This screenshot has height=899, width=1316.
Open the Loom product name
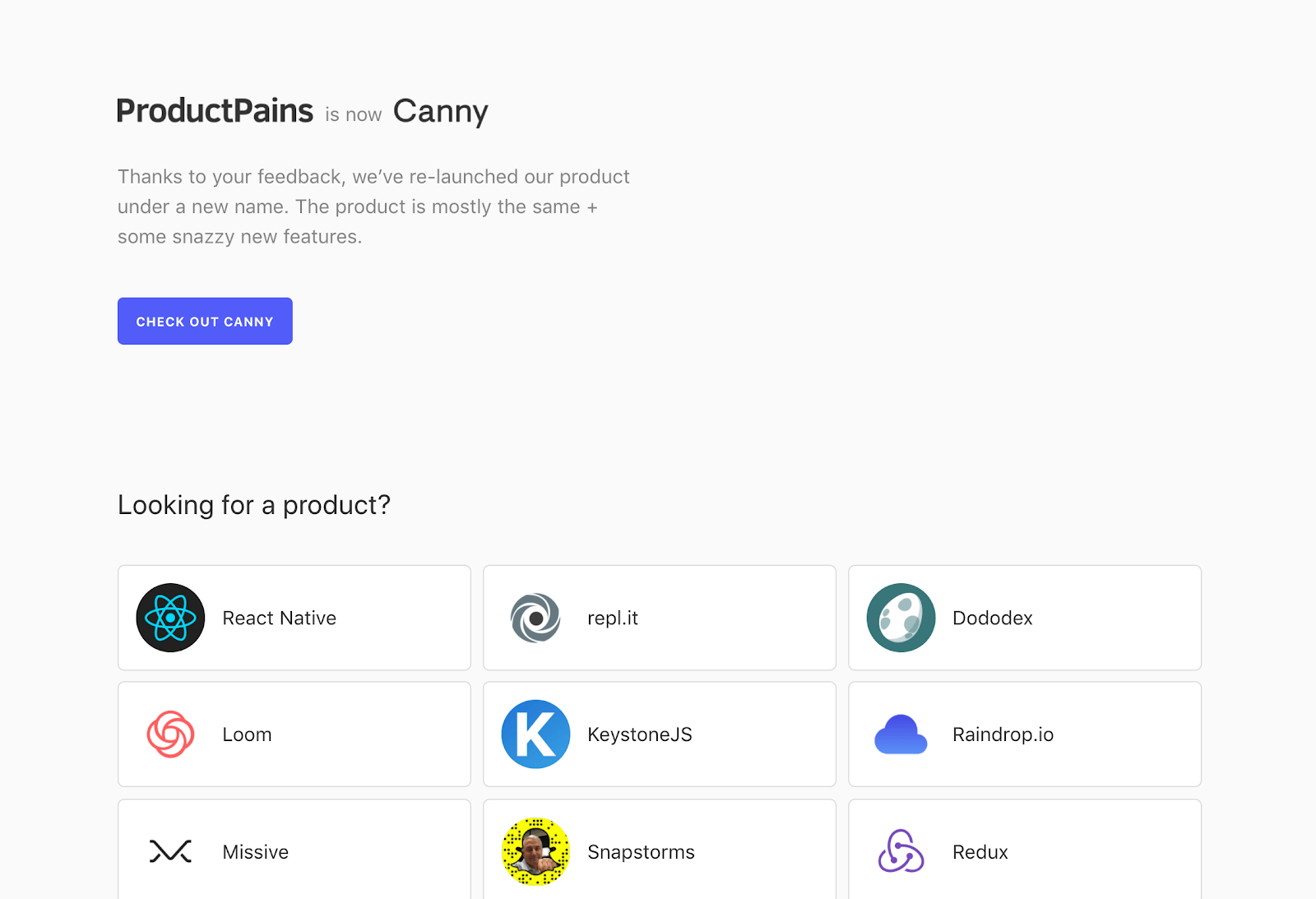click(247, 734)
